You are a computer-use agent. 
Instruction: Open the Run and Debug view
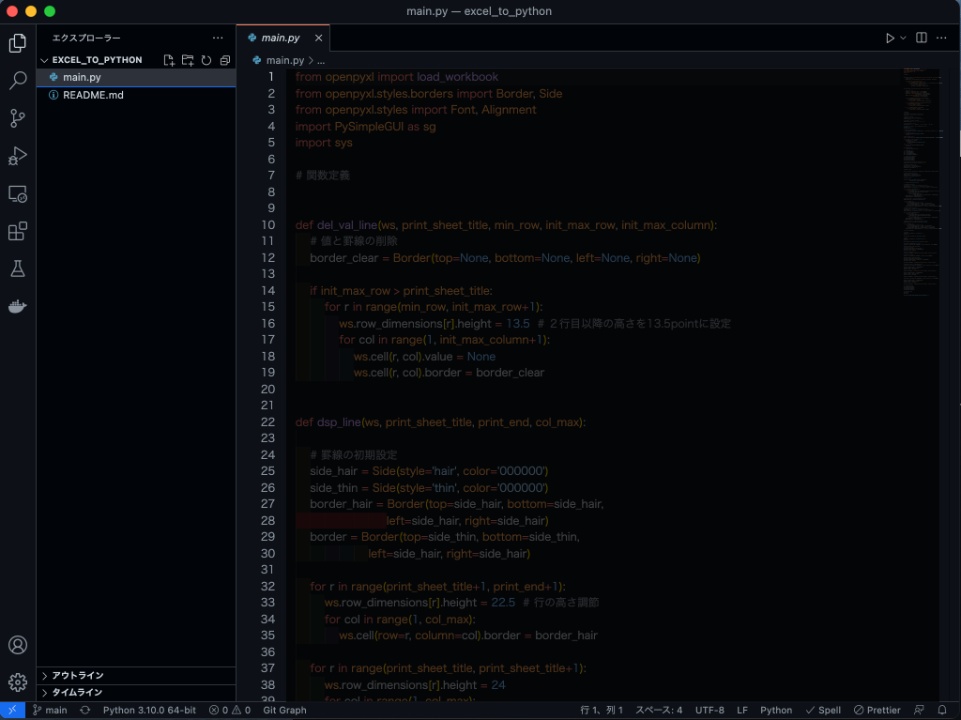pyautogui.click(x=17, y=156)
